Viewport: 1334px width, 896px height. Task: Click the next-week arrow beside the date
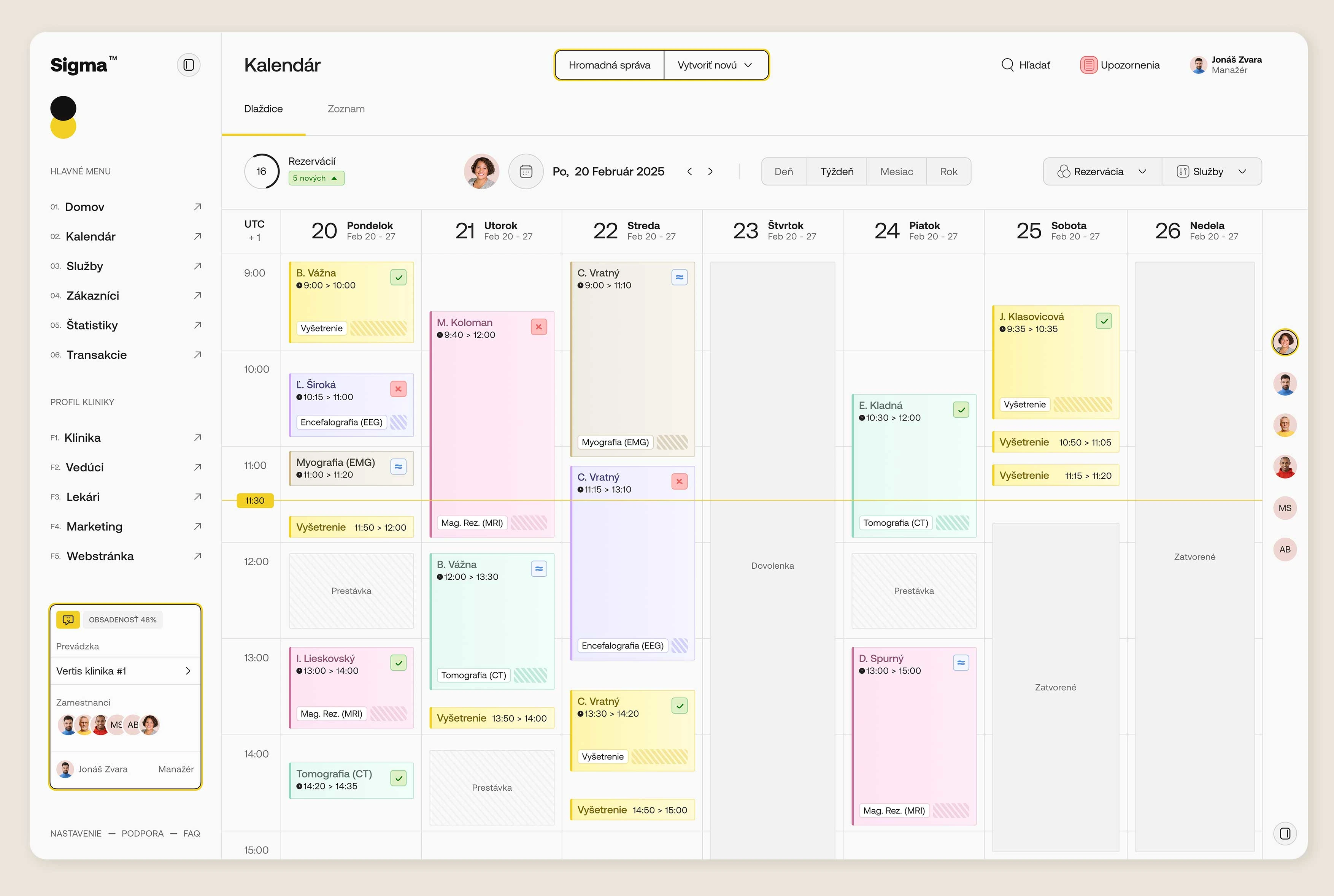(x=710, y=171)
